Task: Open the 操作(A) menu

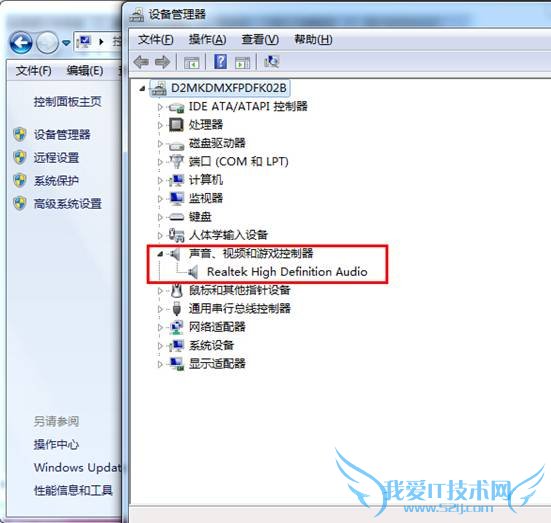Action: tap(207, 39)
